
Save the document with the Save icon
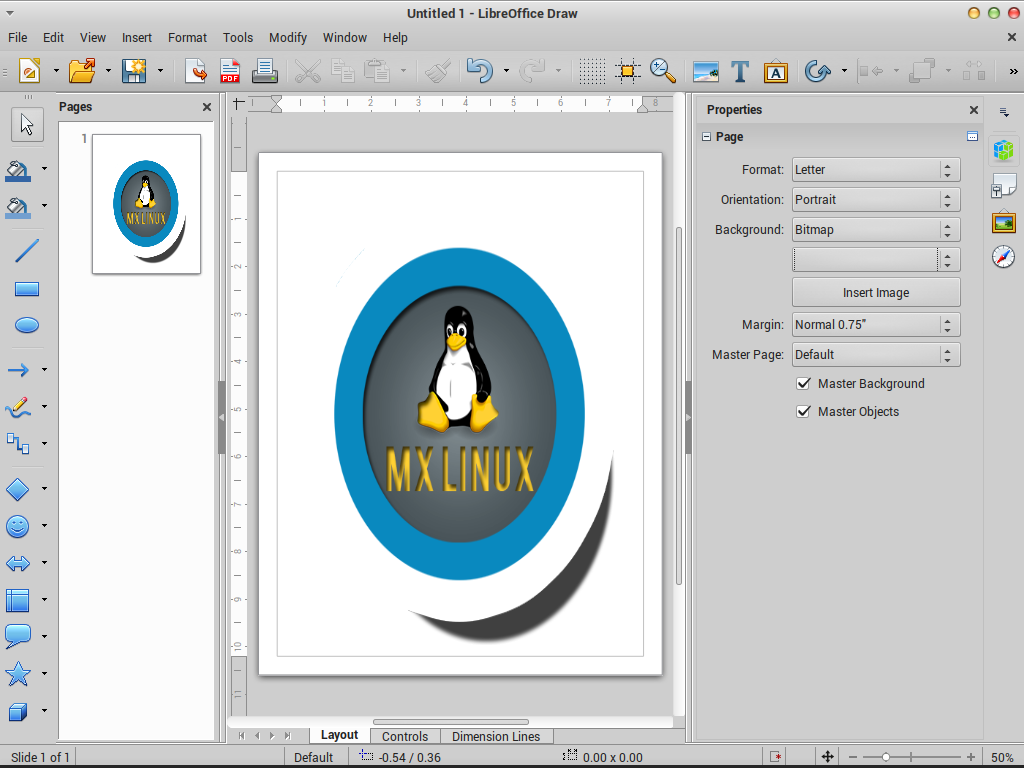135,71
